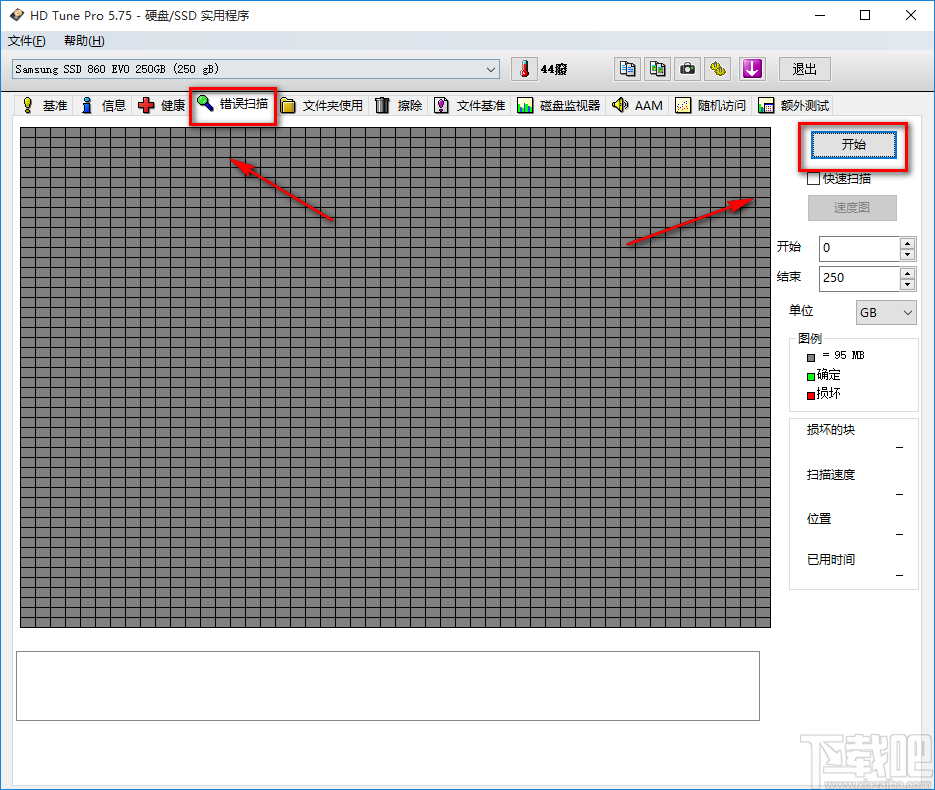Screen dimensions: 935x790
Task: Click the empty log text box
Action: [x=388, y=686]
